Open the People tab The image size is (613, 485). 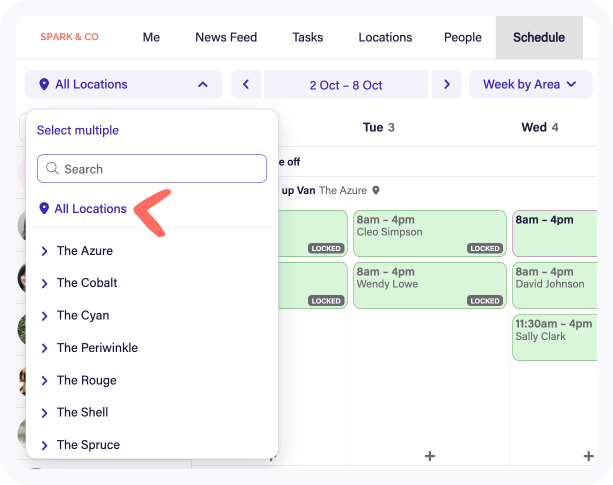(x=462, y=38)
